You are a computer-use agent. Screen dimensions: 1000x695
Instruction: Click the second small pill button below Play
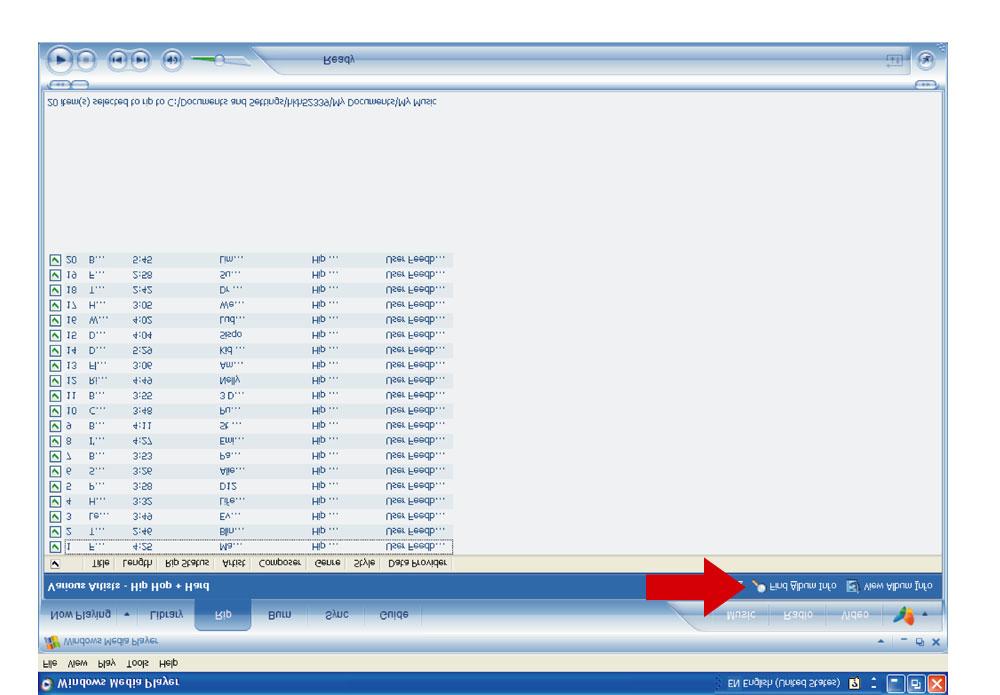[x=80, y=84]
